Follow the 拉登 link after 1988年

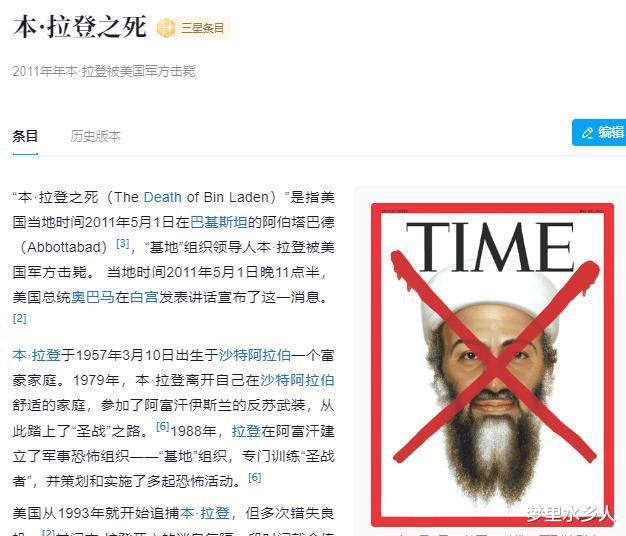pos(246,431)
